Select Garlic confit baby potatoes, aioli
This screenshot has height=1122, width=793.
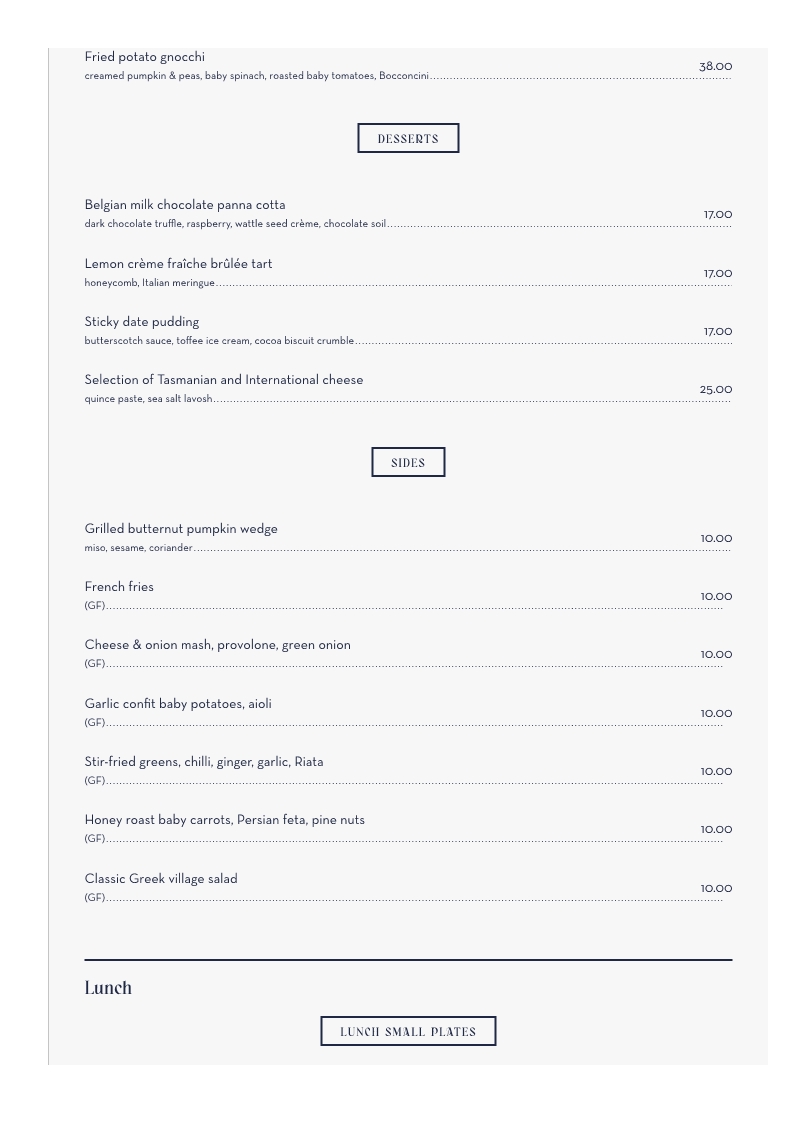(178, 704)
